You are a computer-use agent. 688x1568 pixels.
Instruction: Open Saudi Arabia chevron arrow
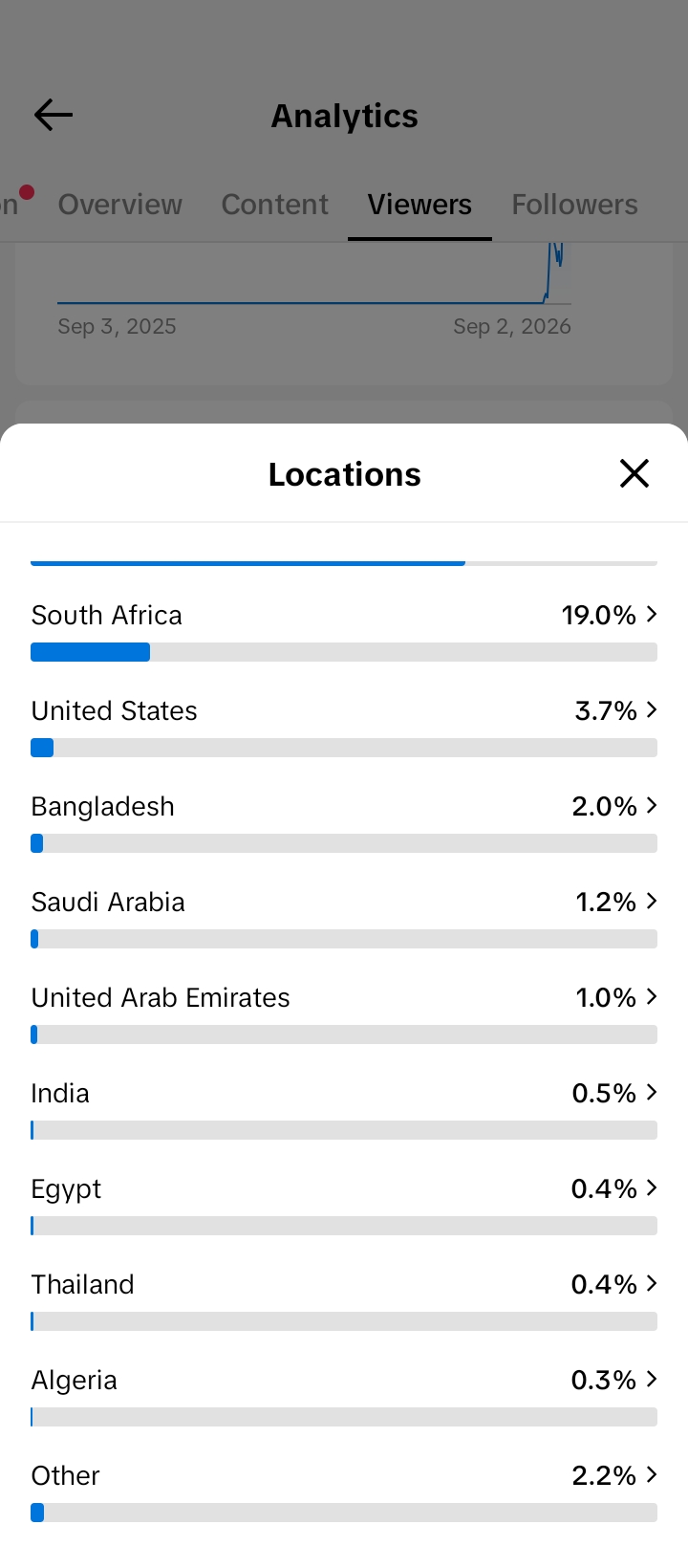(652, 901)
